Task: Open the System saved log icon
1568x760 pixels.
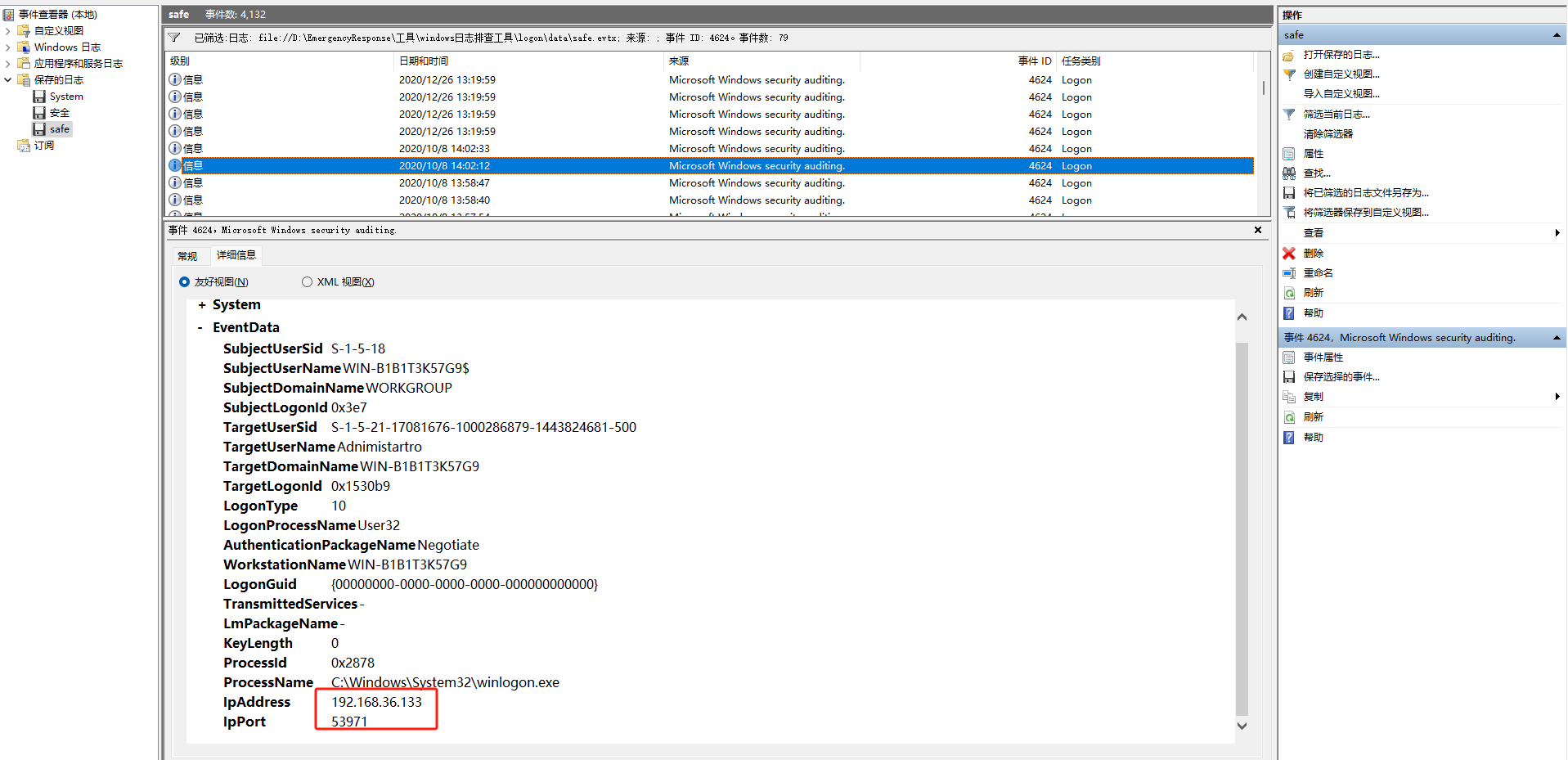Action: click(39, 97)
